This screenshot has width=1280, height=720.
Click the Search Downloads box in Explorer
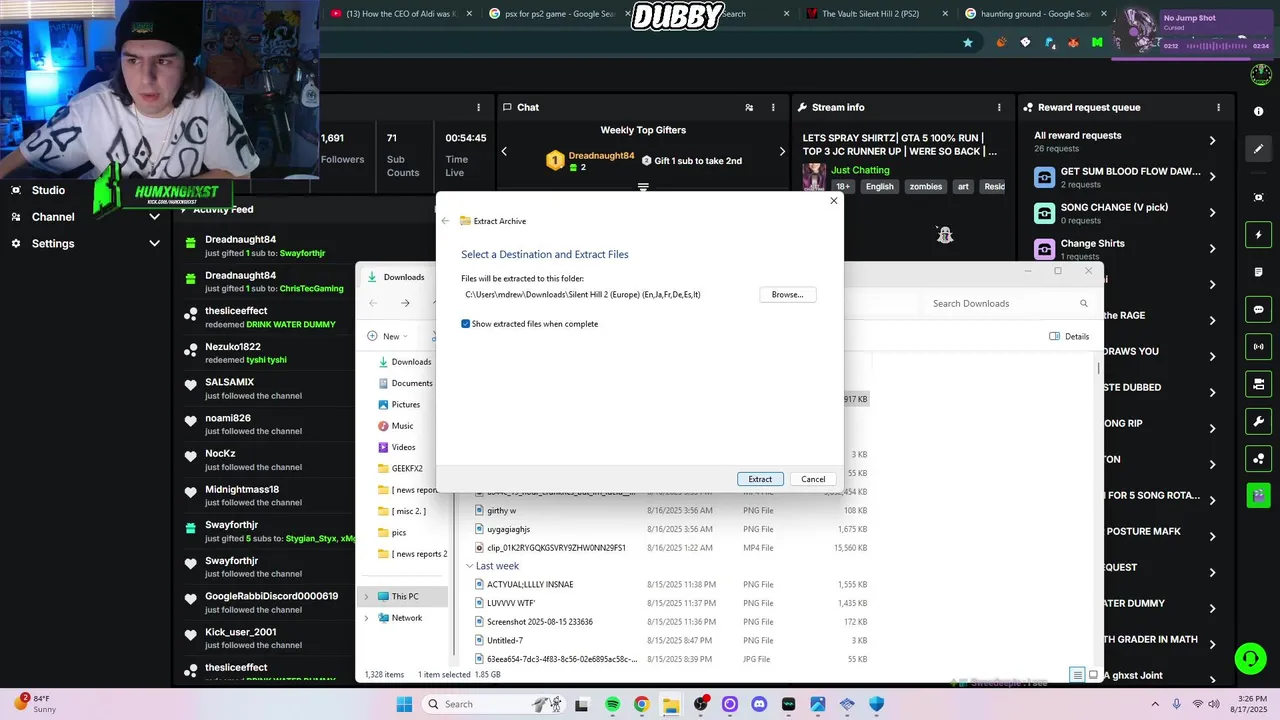click(1010, 303)
